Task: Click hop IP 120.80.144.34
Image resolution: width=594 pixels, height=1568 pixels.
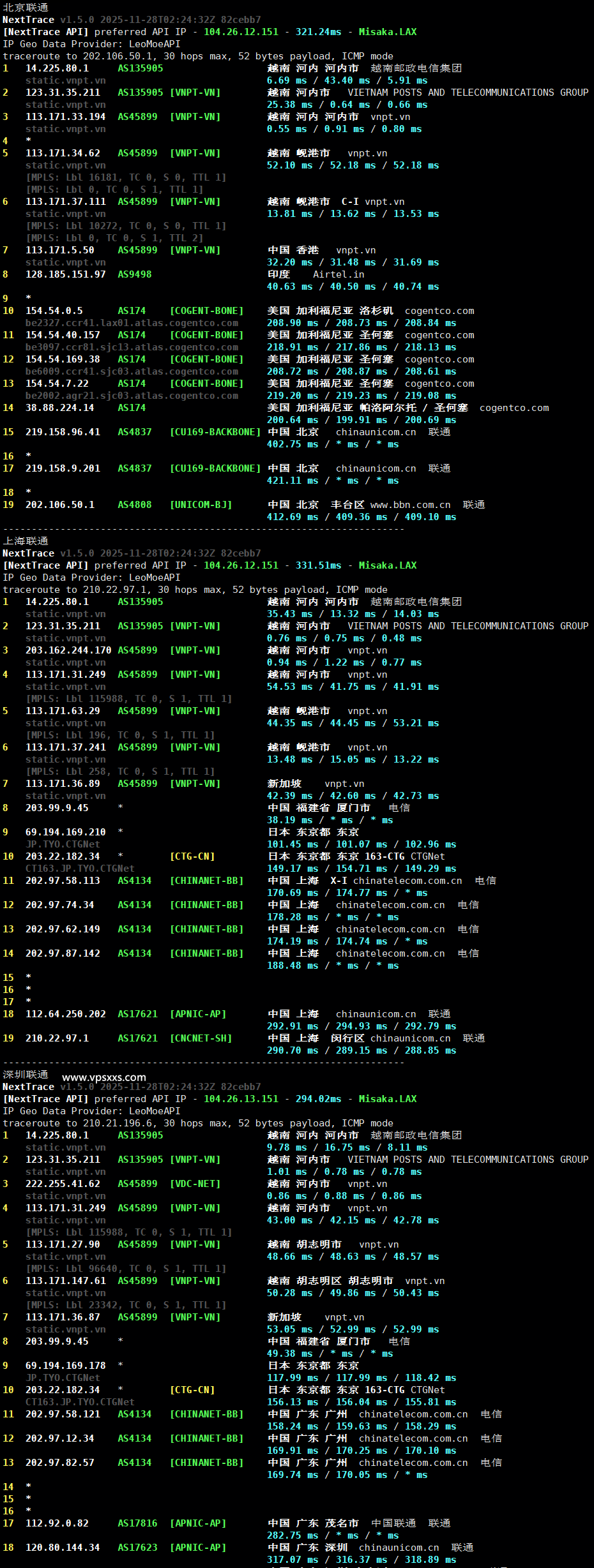Action: click(63, 1548)
